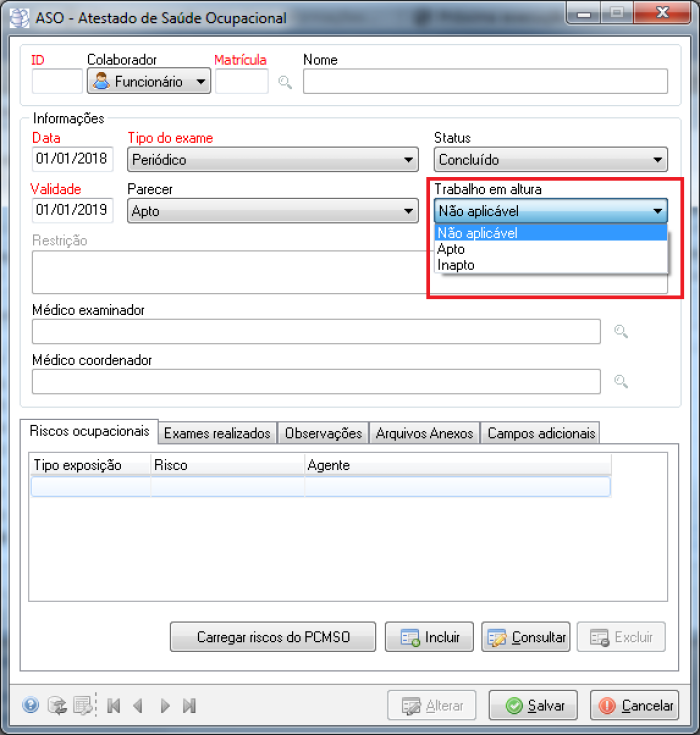The width and height of the screenshot is (700, 735).
Task: Click the Médico coordenador lookup magnifier
Action: (x=620, y=381)
